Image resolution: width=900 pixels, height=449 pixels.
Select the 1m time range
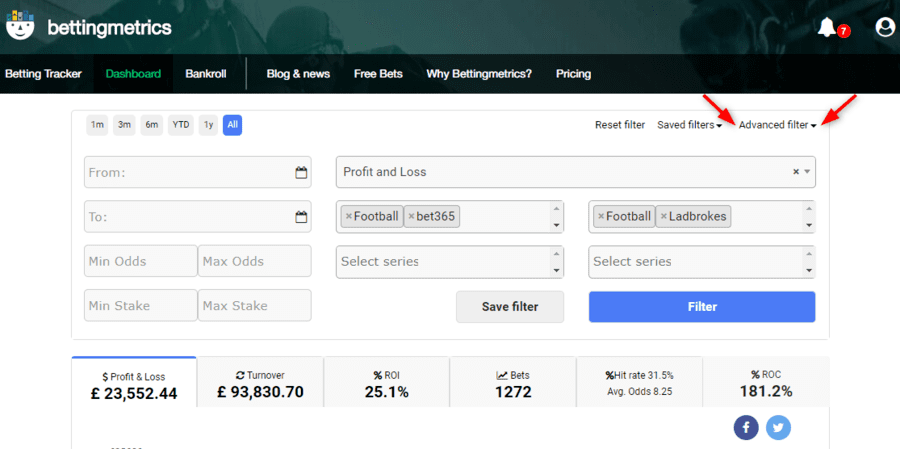coord(97,125)
